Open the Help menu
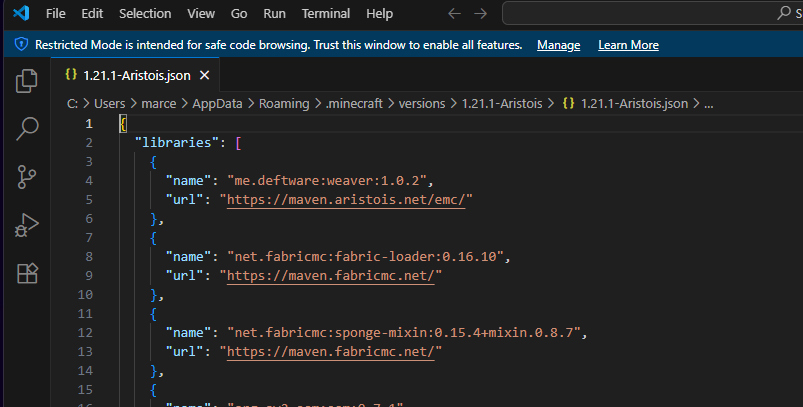Image resolution: width=803 pixels, height=407 pixels. (379, 14)
